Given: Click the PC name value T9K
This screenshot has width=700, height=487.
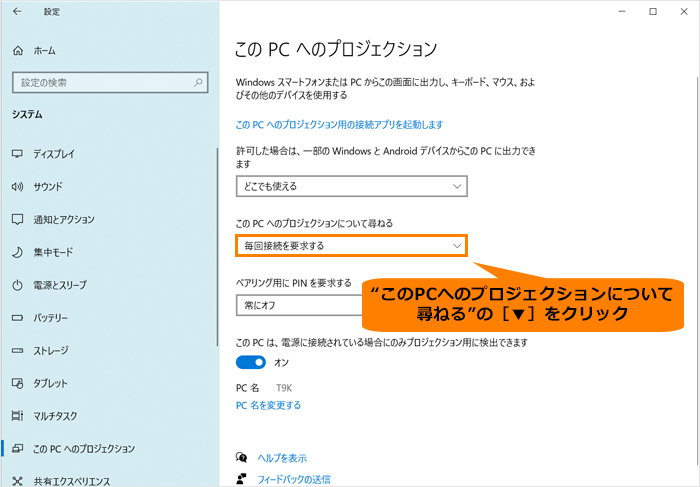Looking at the screenshot, I should click(x=284, y=388).
